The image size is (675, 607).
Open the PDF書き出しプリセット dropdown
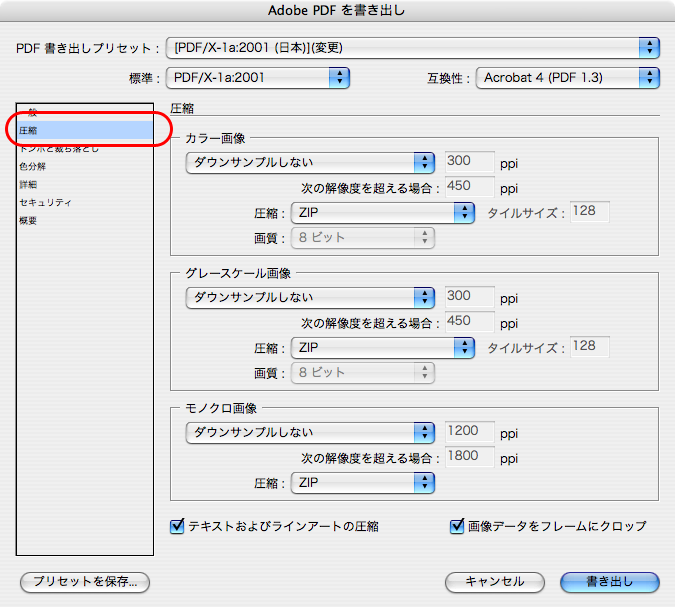pyautogui.click(x=412, y=48)
